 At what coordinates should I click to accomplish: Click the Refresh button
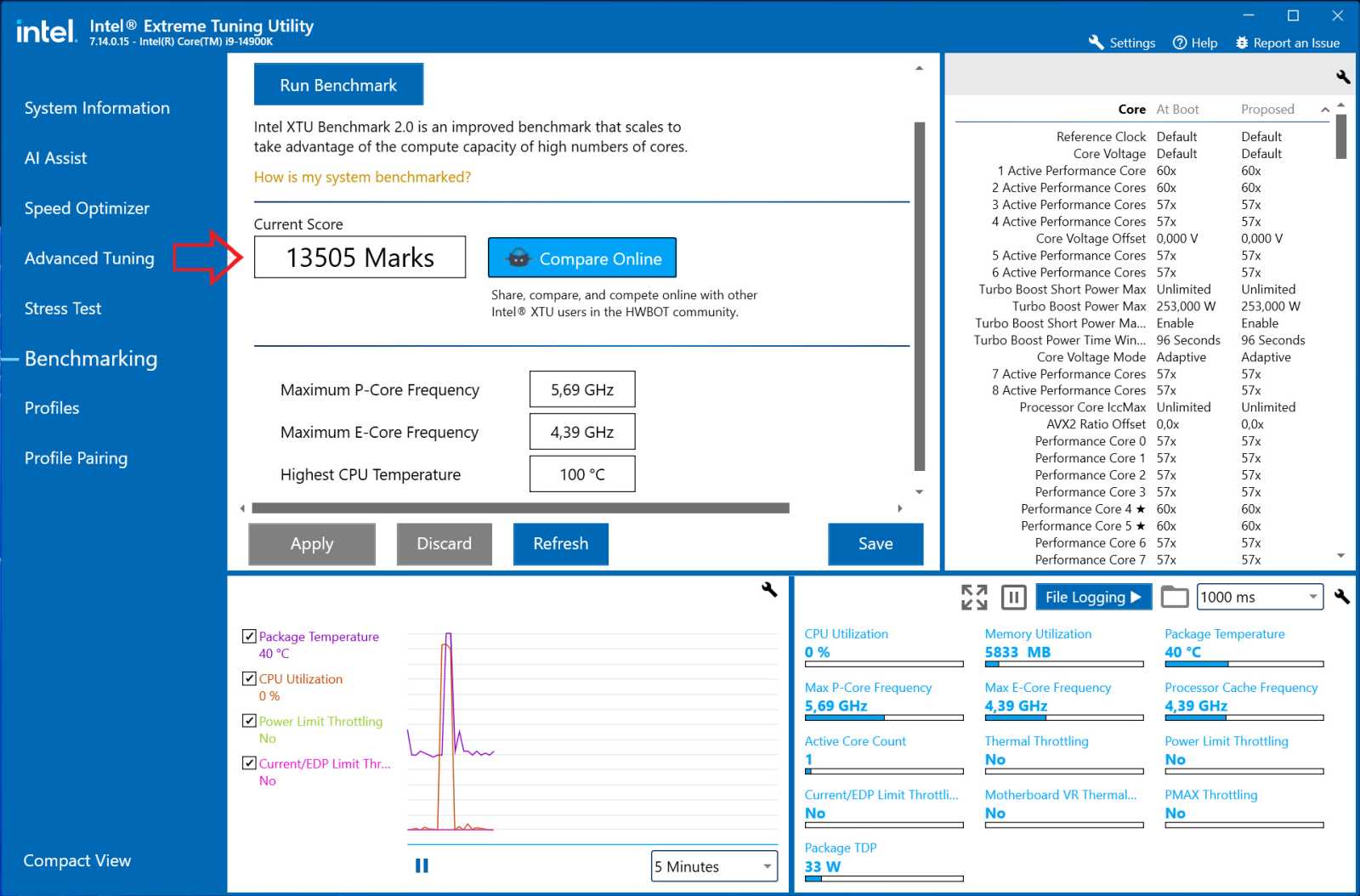[561, 544]
